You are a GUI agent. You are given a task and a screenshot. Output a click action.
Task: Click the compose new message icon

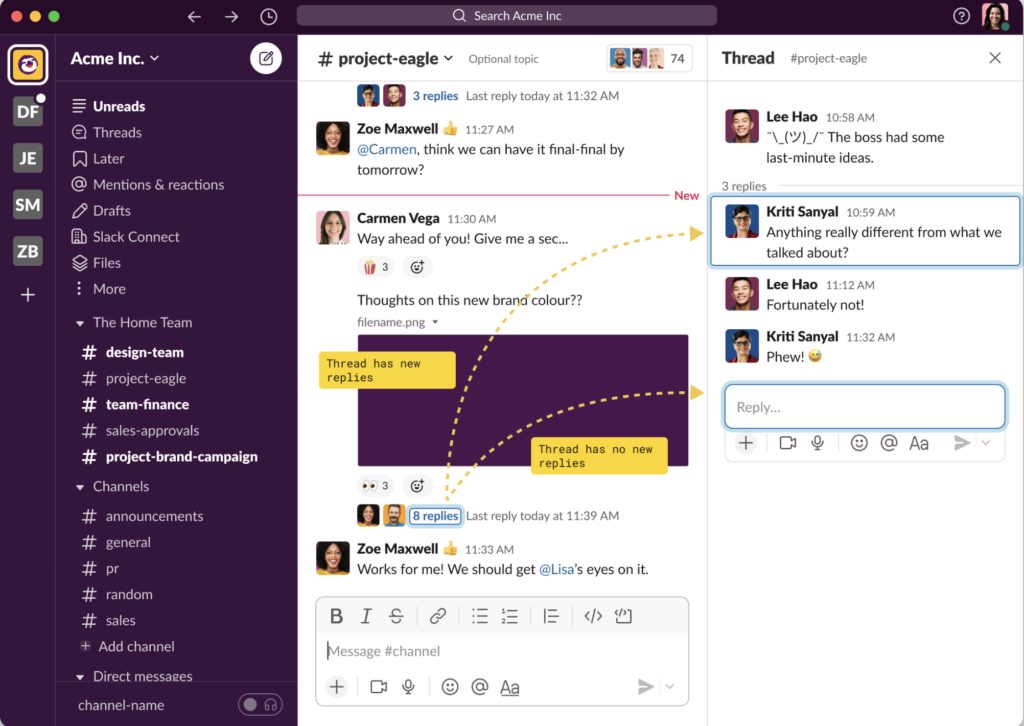(266, 59)
